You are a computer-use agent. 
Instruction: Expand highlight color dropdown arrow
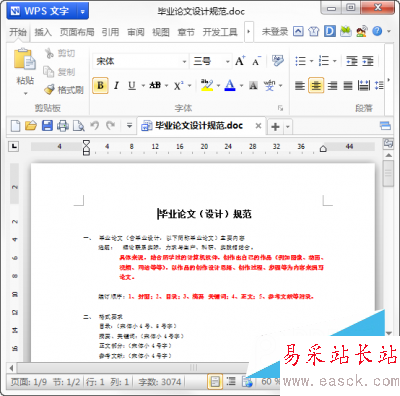pyautogui.click(x=218, y=86)
